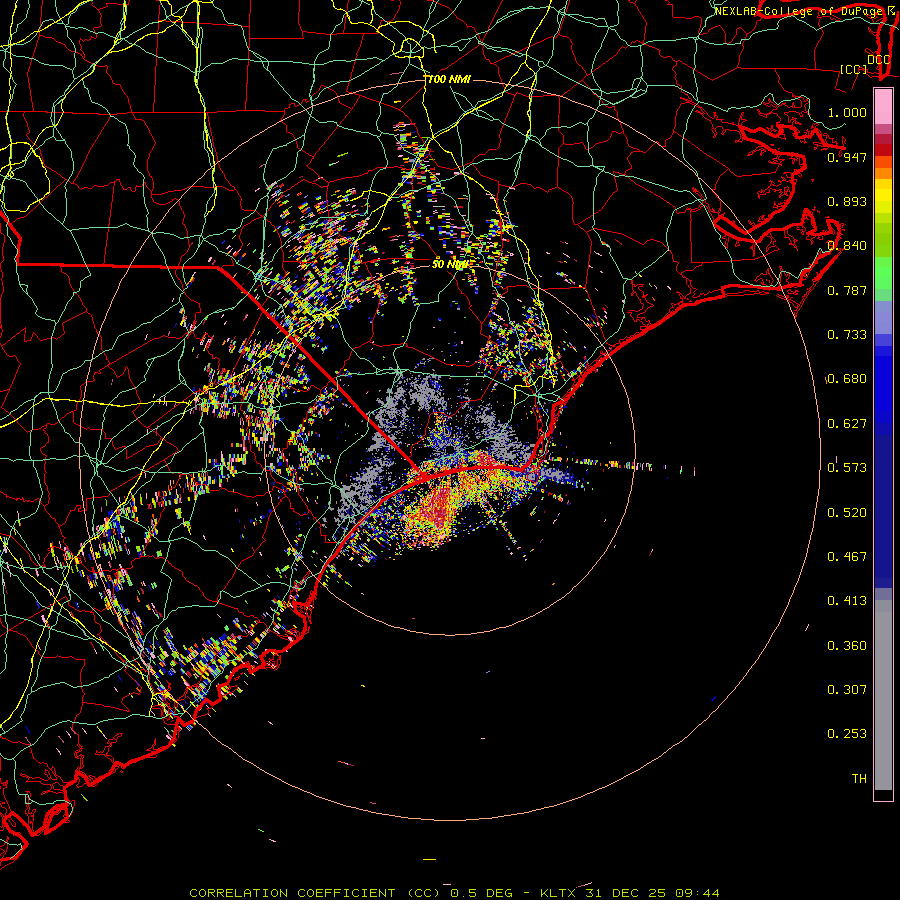Click the 0.840 color scale value
This screenshot has width=900, height=900.
click(x=847, y=246)
